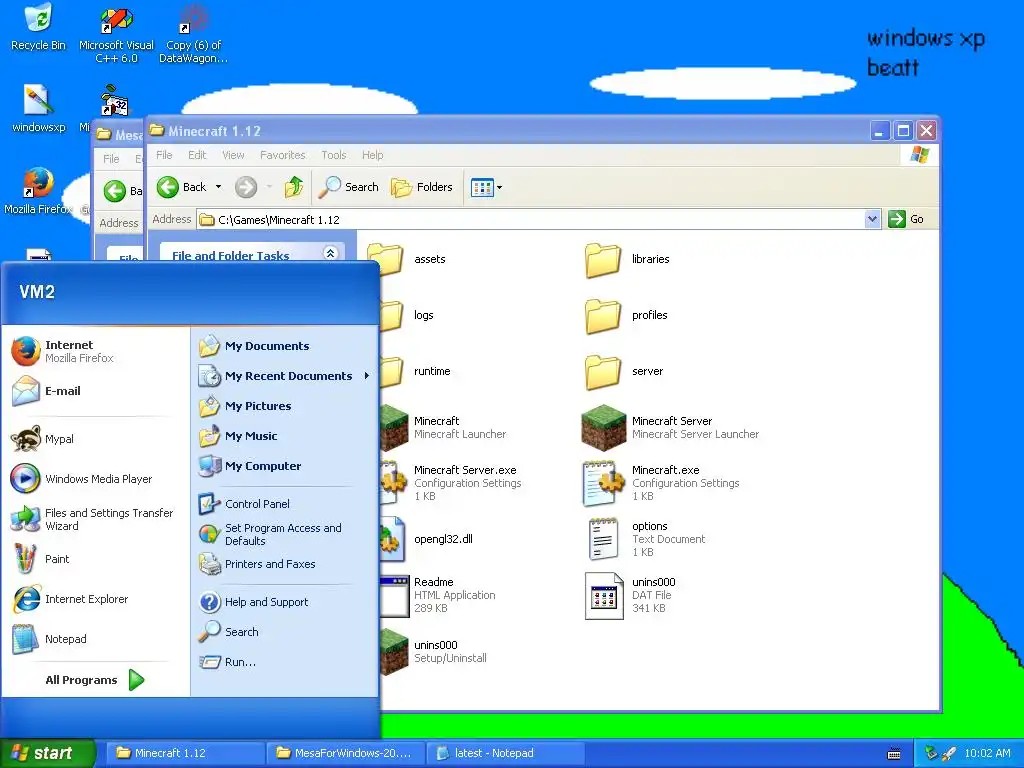Switch to Minecraft 1.12 taskbar button
The width and height of the screenshot is (1024, 768).
(185, 753)
